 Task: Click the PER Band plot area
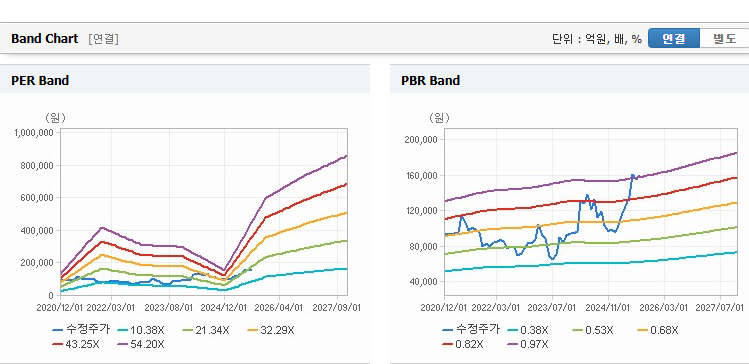click(204, 212)
